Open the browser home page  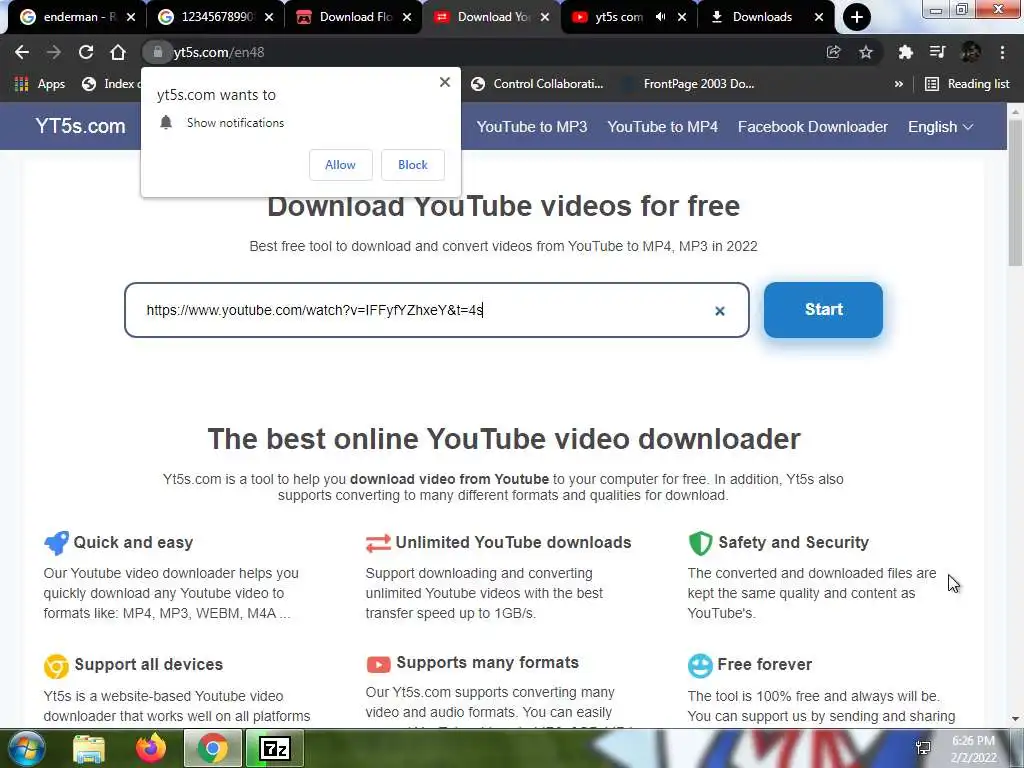coord(118,52)
